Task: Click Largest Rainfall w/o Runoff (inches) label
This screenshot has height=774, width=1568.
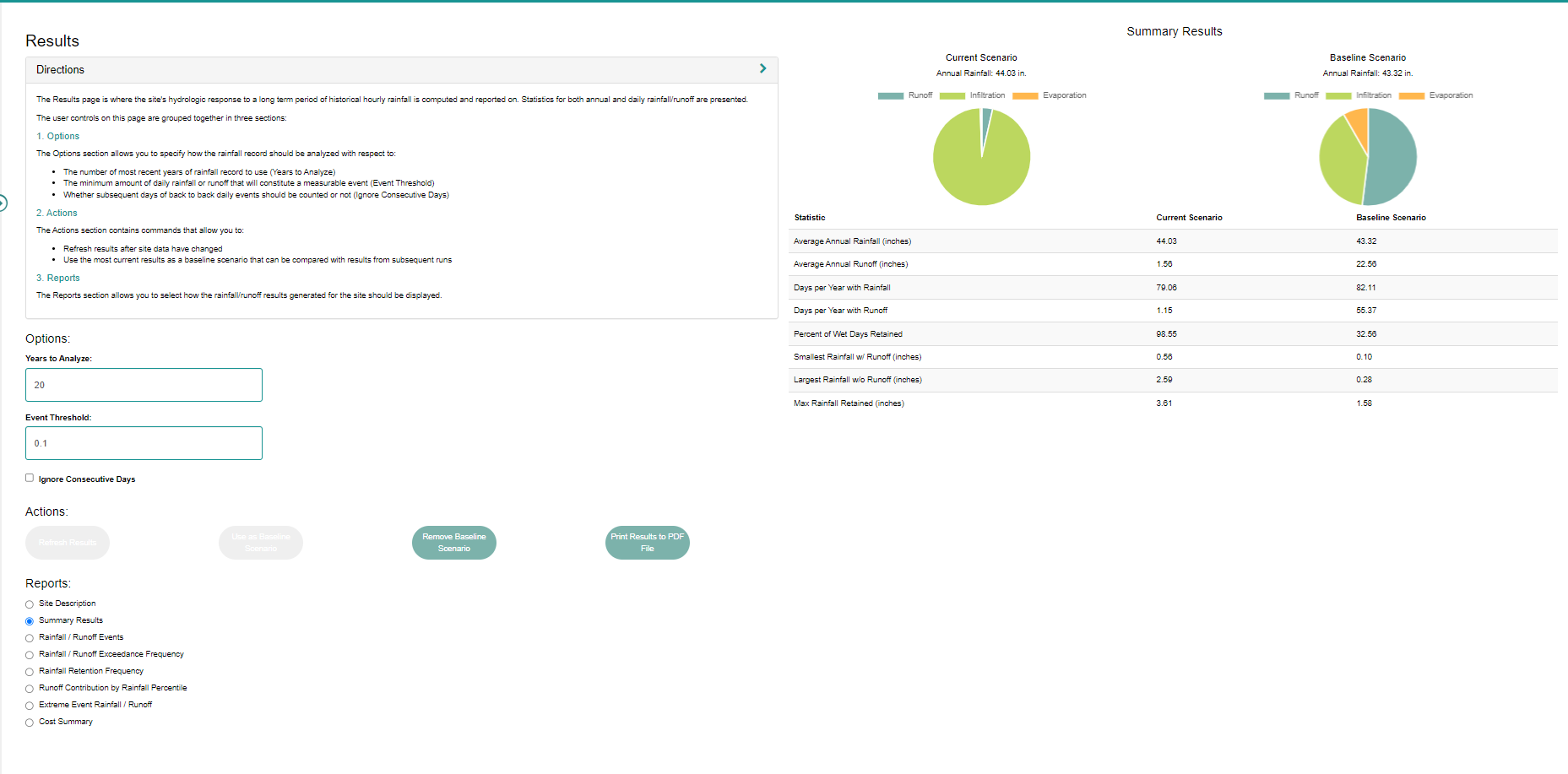Action: pyautogui.click(x=858, y=380)
